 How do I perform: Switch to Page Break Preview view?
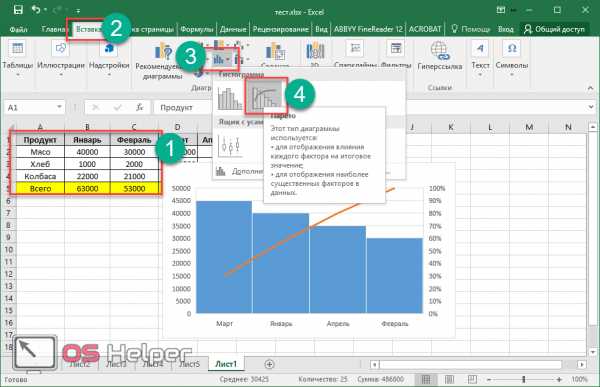tap(472, 379)
